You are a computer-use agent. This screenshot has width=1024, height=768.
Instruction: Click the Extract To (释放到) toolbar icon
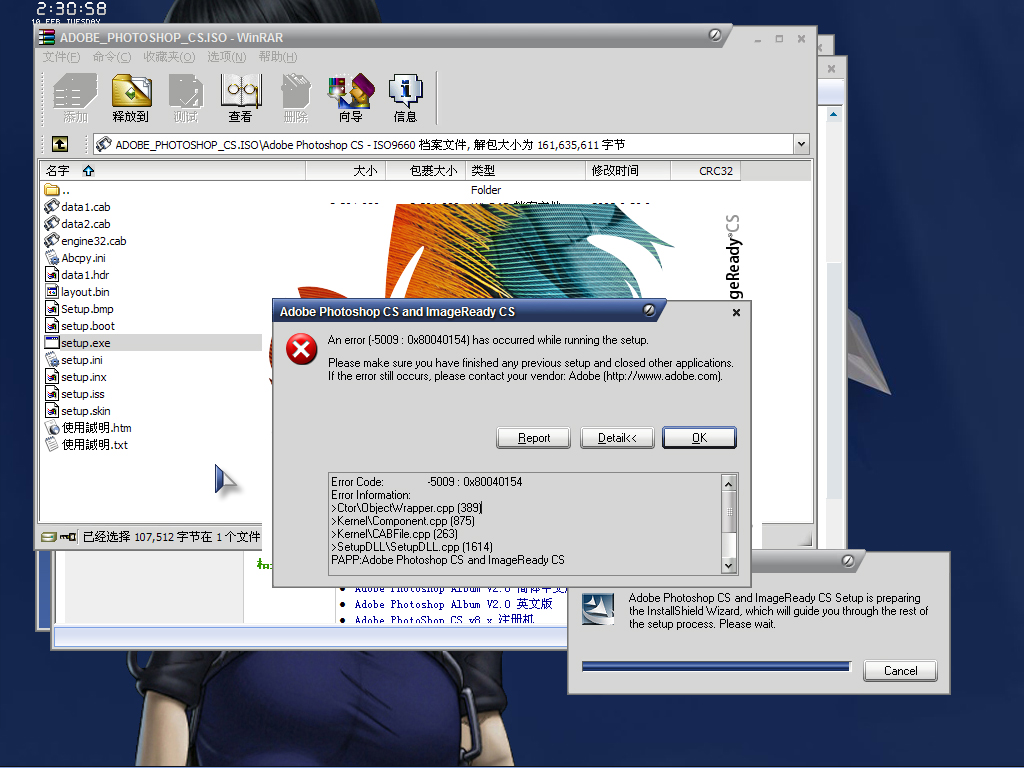pyautogui.click(x=131, y=98)
